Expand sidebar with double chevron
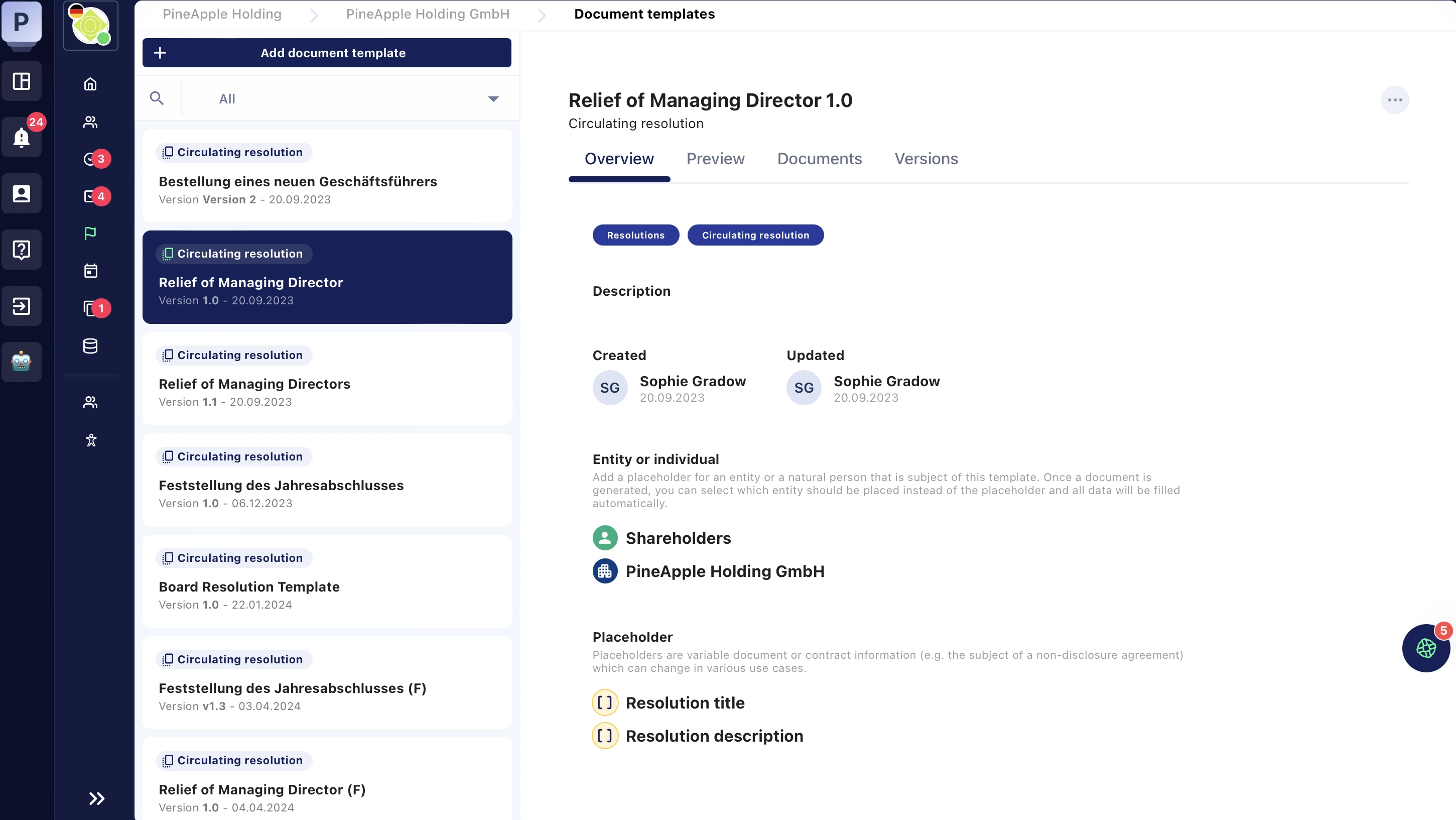The height and width of the screenshot is (820, 1456). [97, 798]
